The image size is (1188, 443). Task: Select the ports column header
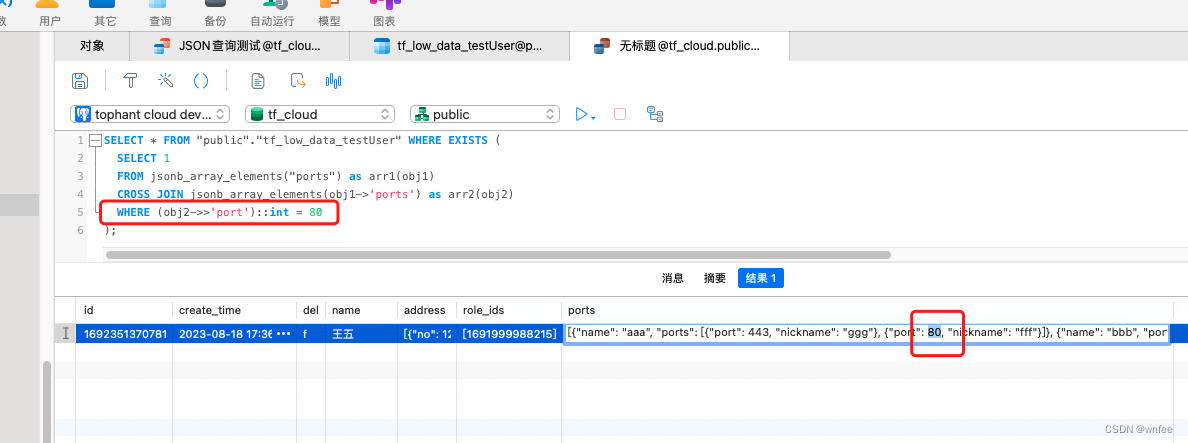point(868,310)
